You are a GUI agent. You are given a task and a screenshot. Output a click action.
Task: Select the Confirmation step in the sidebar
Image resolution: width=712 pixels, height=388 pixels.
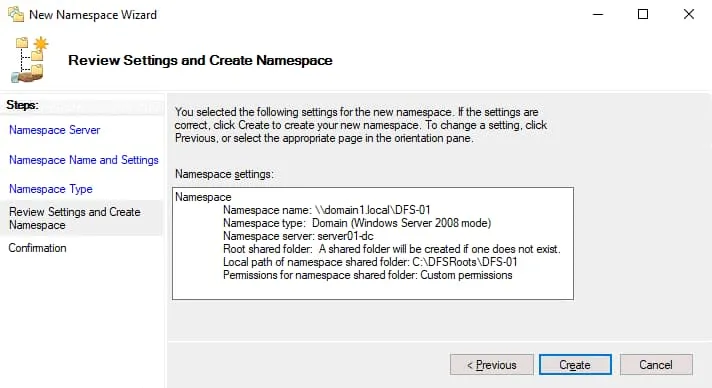tap(37, 248)
